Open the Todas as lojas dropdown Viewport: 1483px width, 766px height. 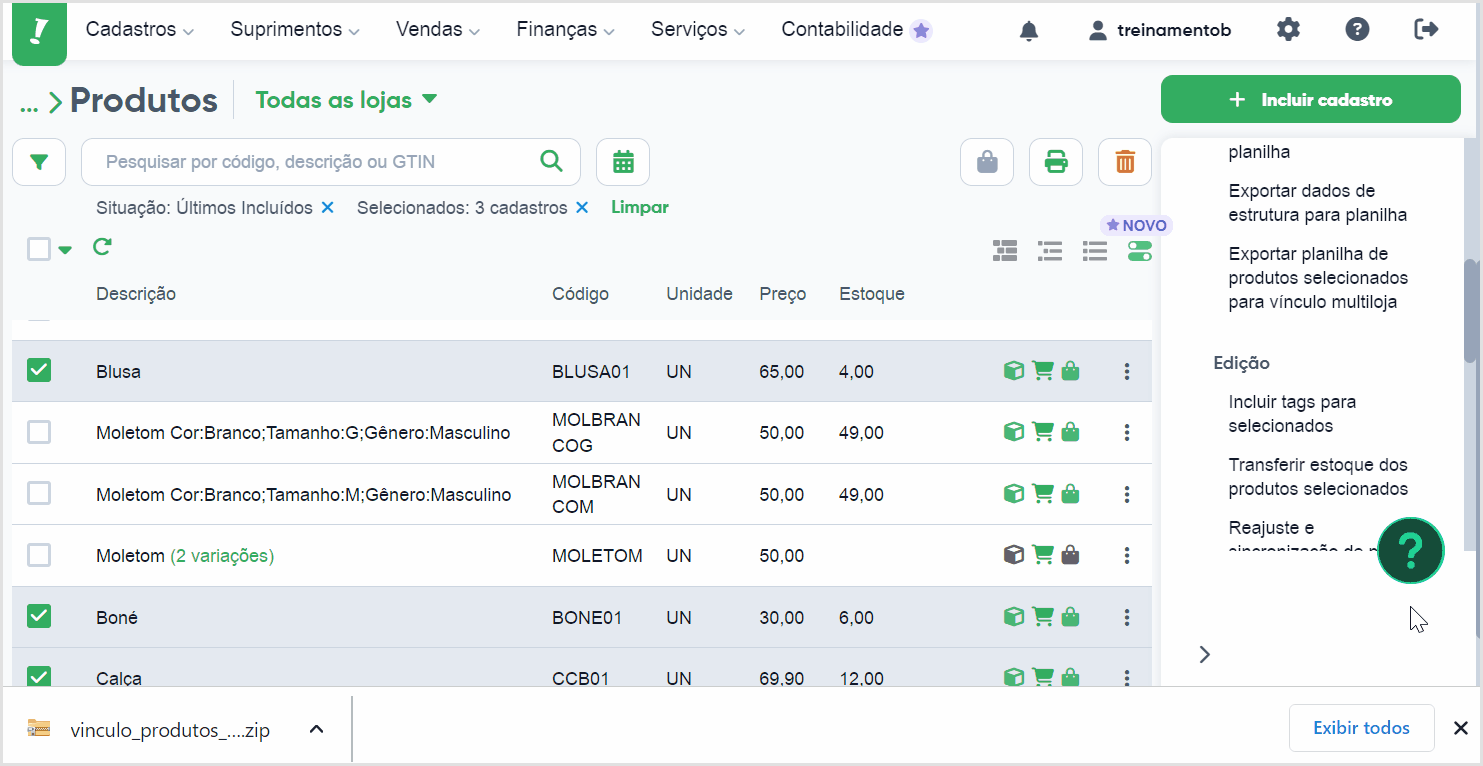(346, 100)
